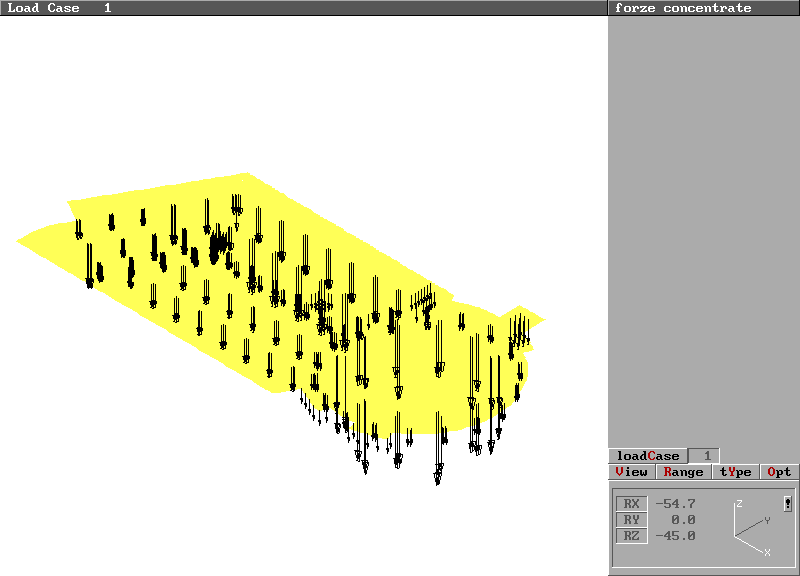The width and height of the screenshot is (800, 576).
Task: Select the RZ rotation button
Action: pyautogui.click(x=631, y=536)
